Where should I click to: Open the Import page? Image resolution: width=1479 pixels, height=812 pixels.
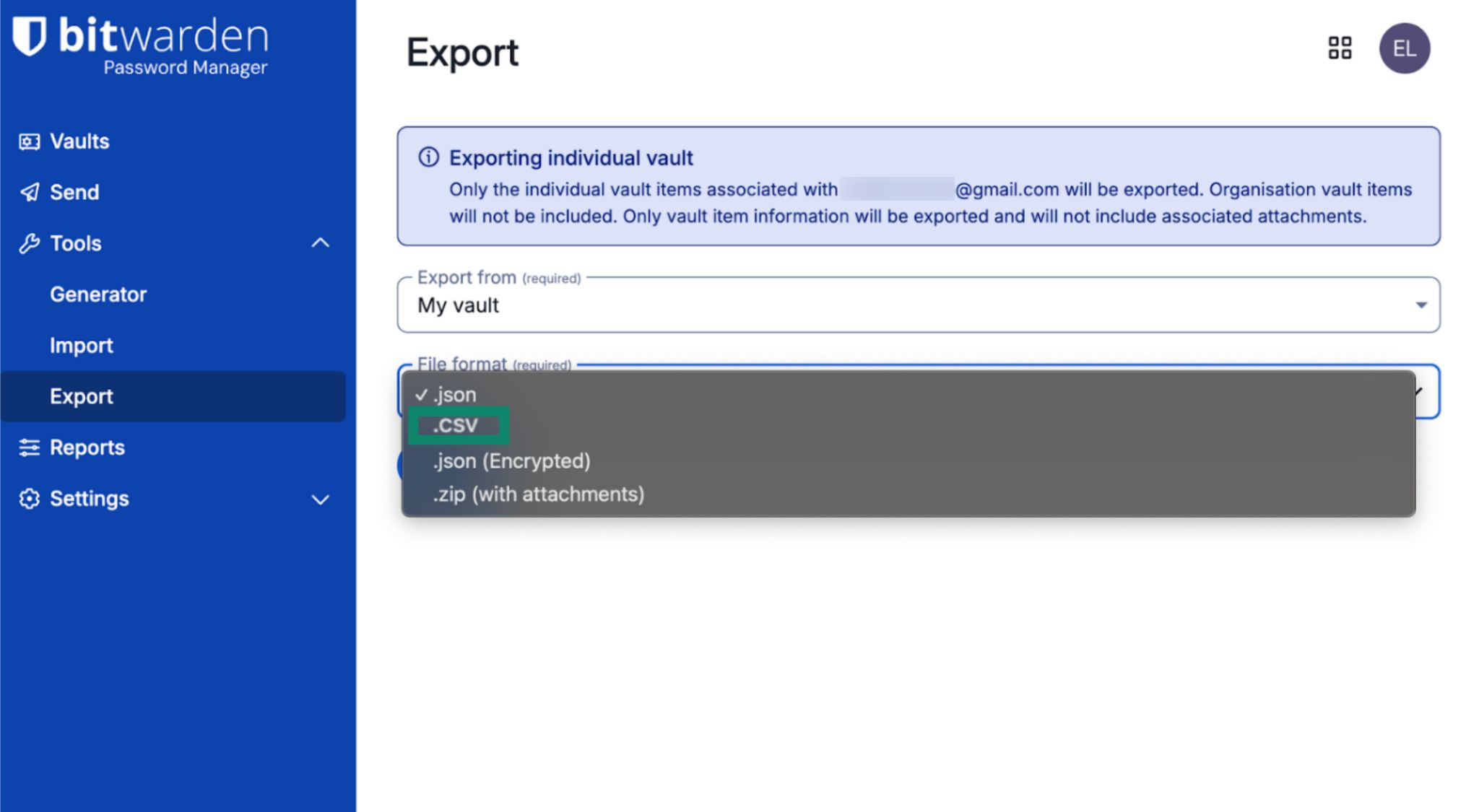pyautogui.click(x=82, y=346)
